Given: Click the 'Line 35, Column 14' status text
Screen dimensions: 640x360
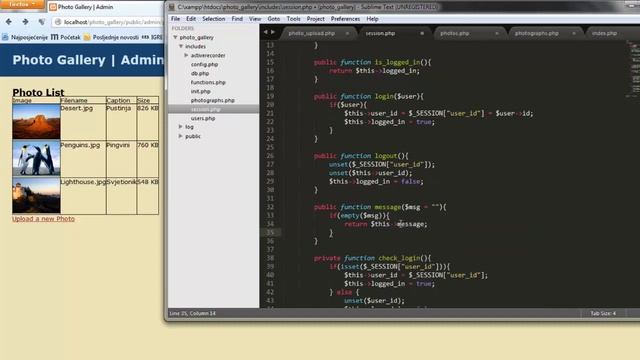Looking at the screenshot, I should click(x=192, y=313).
